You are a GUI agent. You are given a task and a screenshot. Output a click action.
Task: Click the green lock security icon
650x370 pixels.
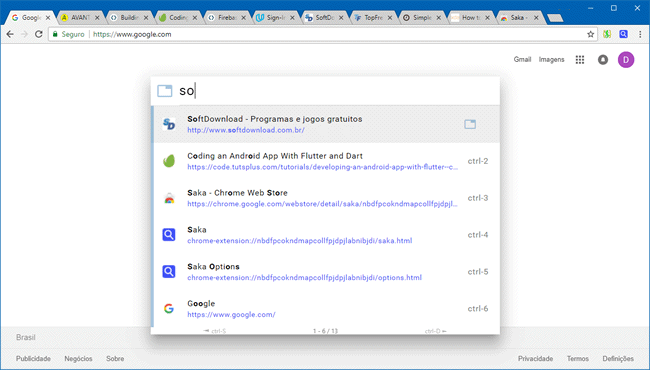(x=55, y=34)
